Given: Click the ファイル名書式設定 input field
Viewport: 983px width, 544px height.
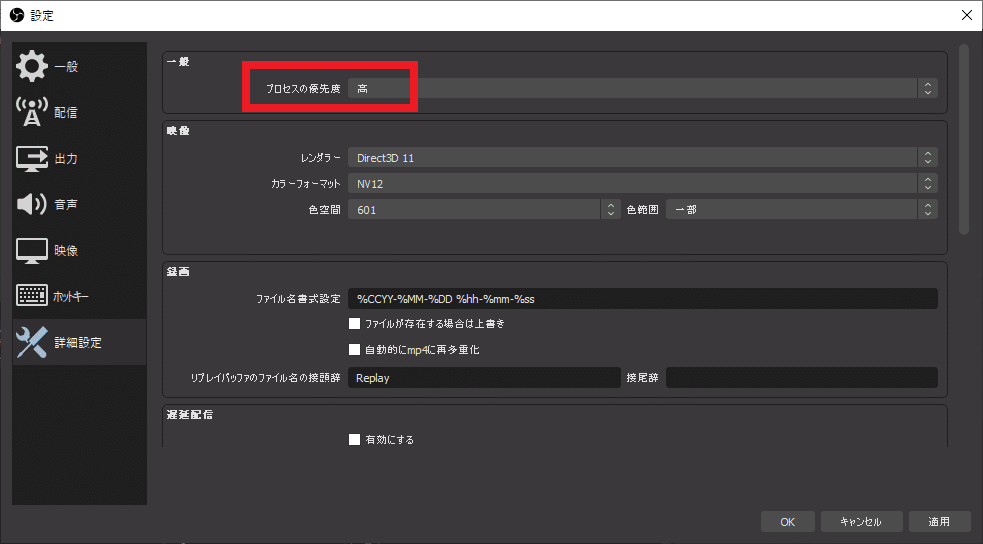Looking at the screenshot, I should coord(643,299).
